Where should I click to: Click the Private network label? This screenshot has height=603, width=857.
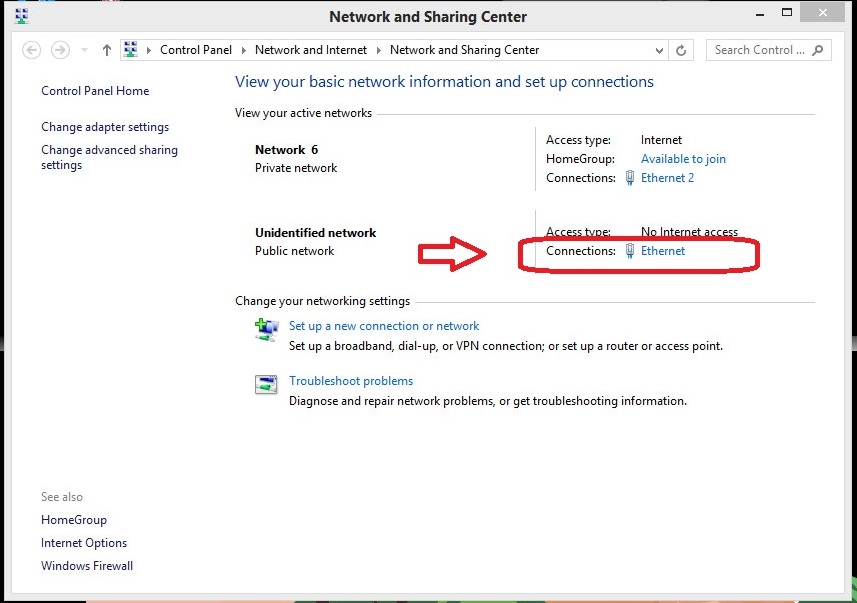[296, 168]
